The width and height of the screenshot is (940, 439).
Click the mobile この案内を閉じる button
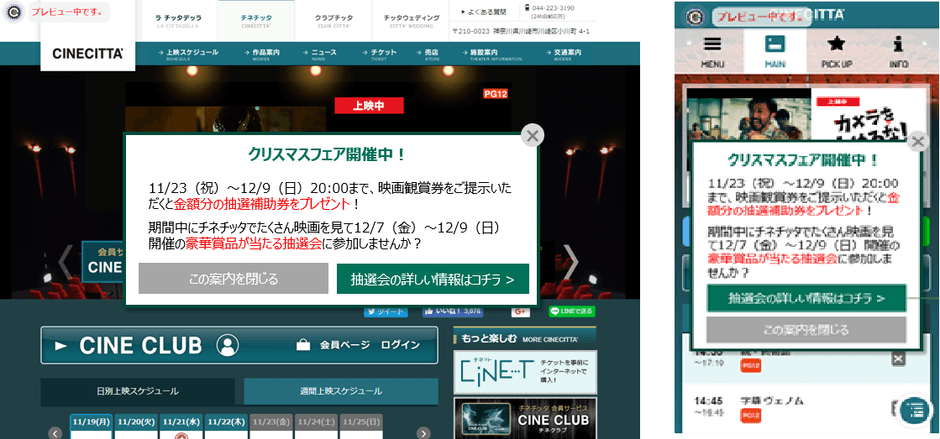806,330
